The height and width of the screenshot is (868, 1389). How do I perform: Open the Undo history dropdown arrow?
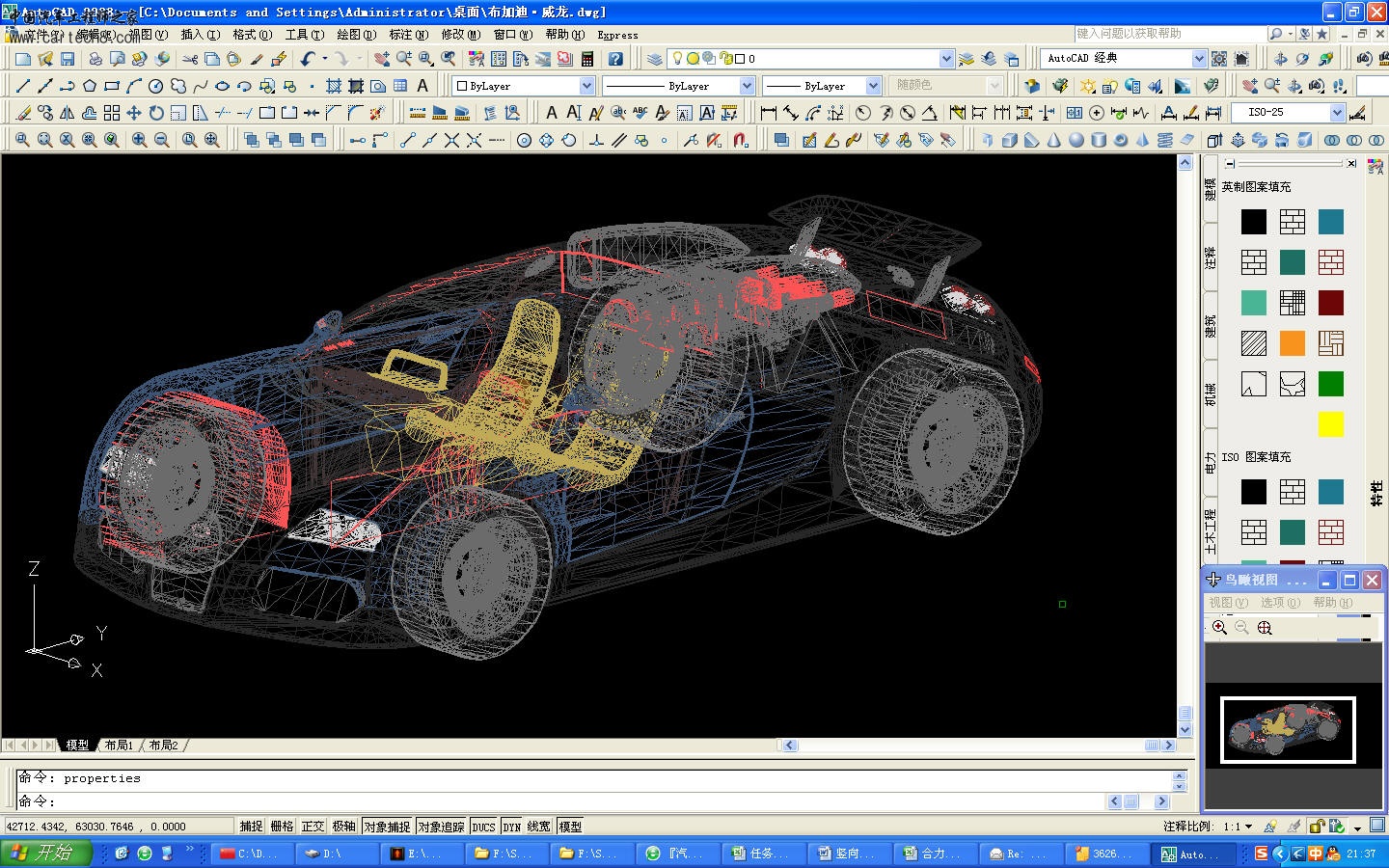325,59
